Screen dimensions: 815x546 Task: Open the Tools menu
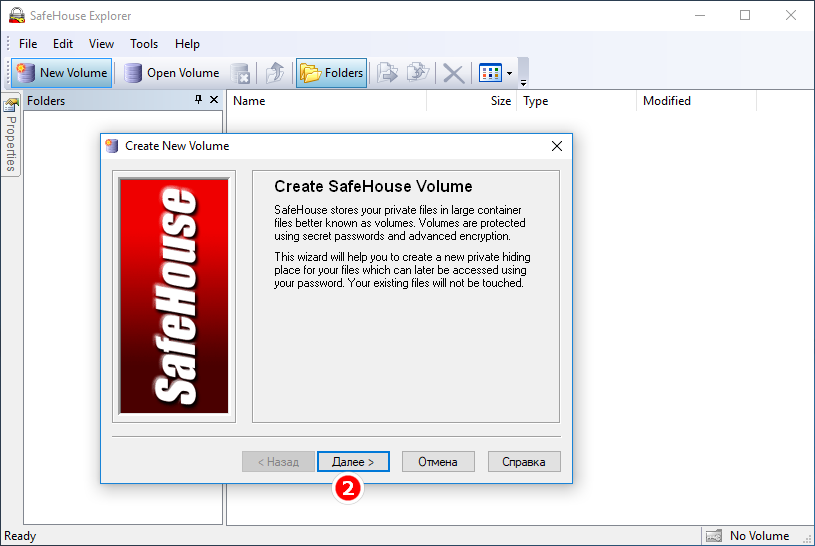click(144, 44)
